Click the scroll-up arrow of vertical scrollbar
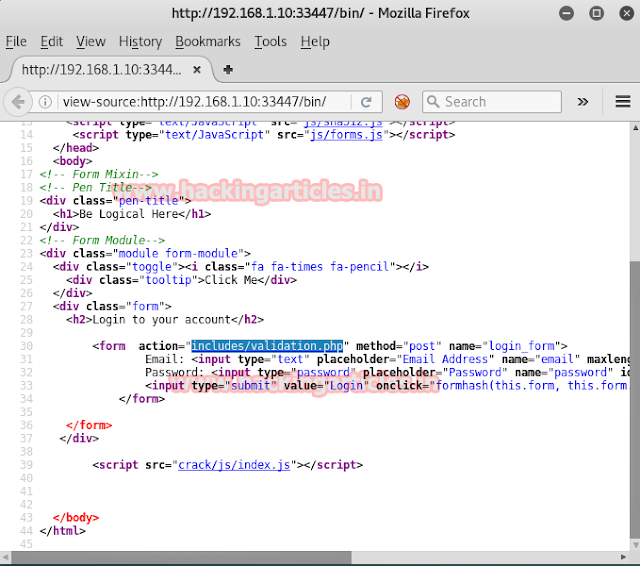 pyautogui.click(x=635, y=128)
